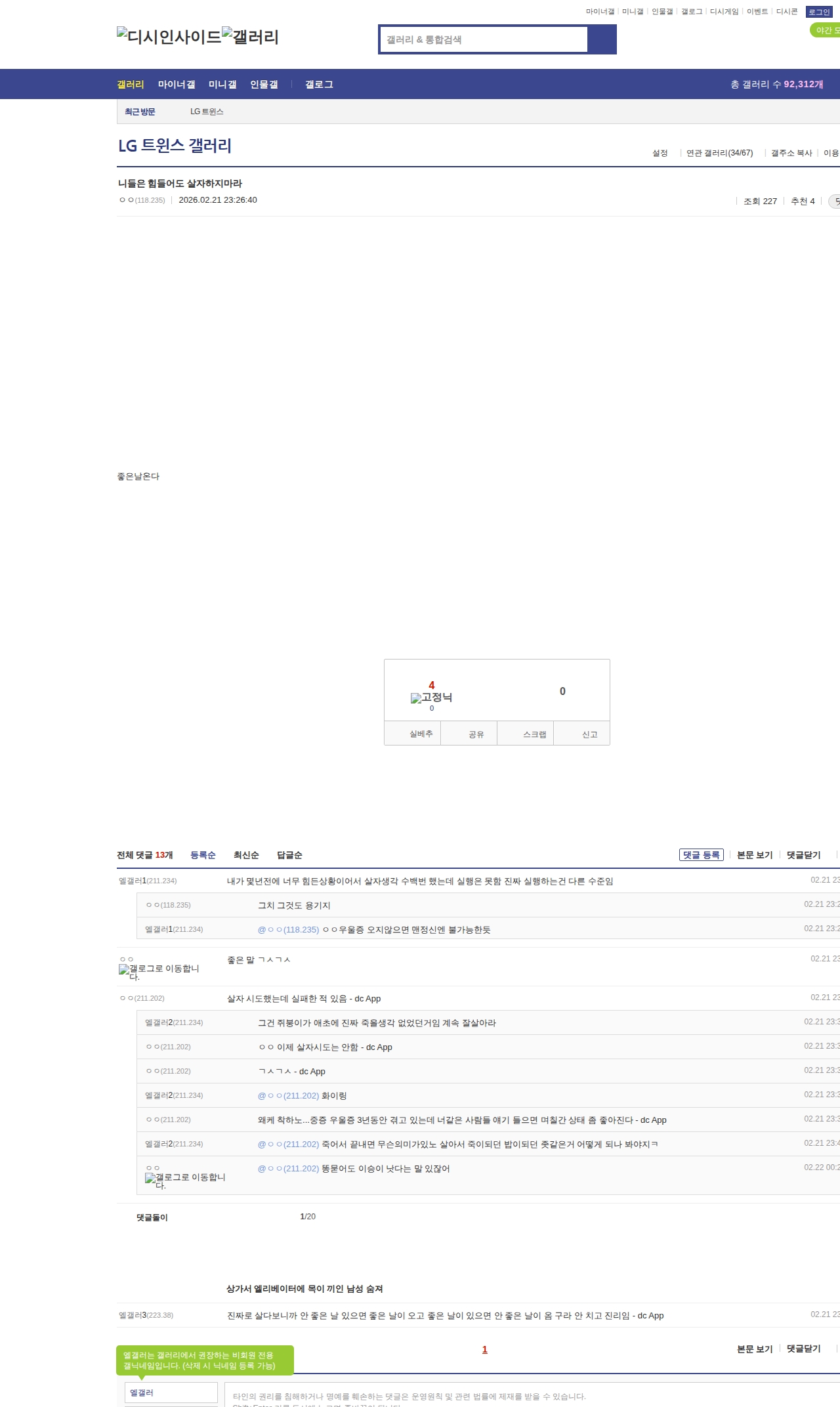Open the 최근방문 tab
This screenshot has height=1407, width=840.
click(x=140, y=112)
